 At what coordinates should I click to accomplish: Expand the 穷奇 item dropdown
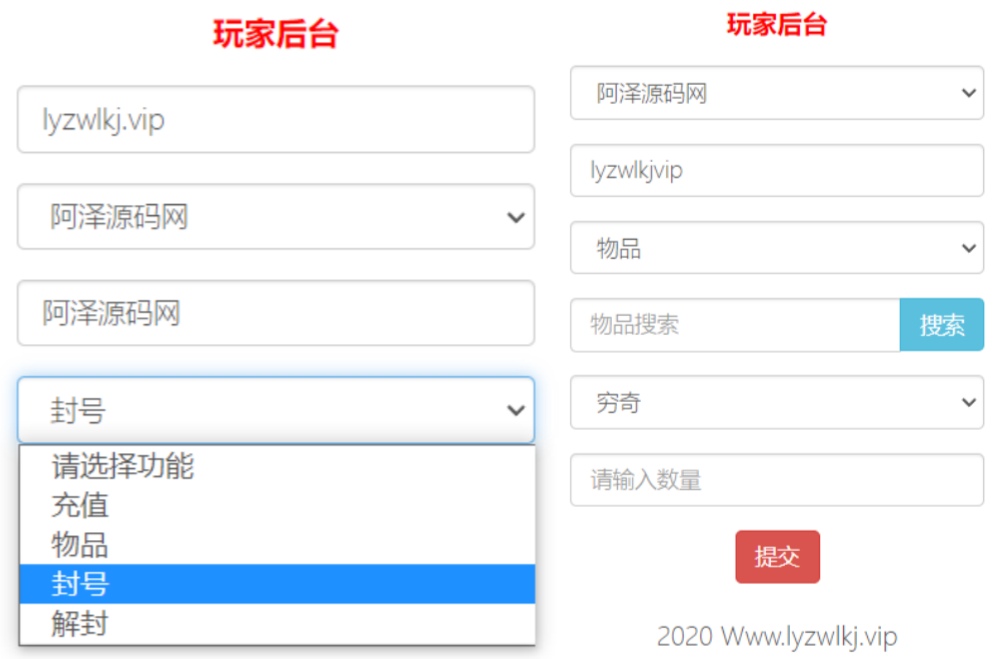tap(776, 403)
